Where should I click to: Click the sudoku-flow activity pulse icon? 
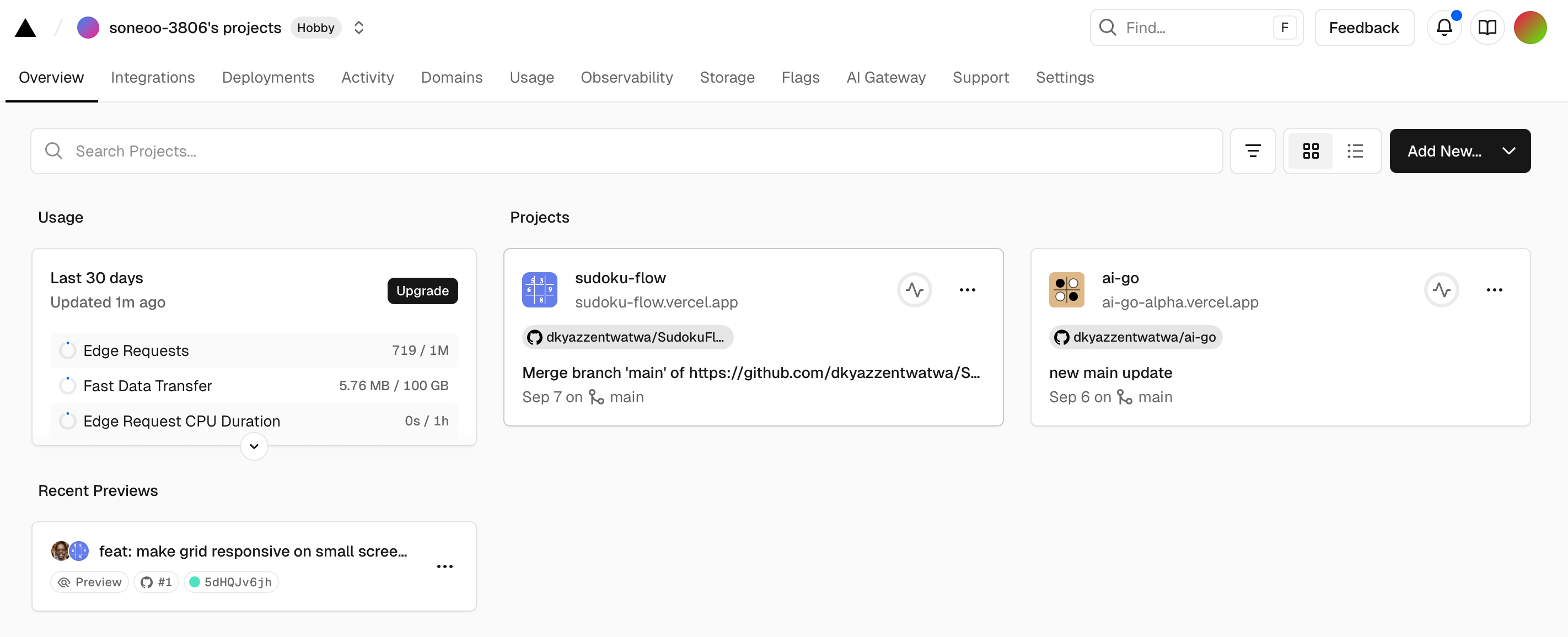(x=914, y=290)
